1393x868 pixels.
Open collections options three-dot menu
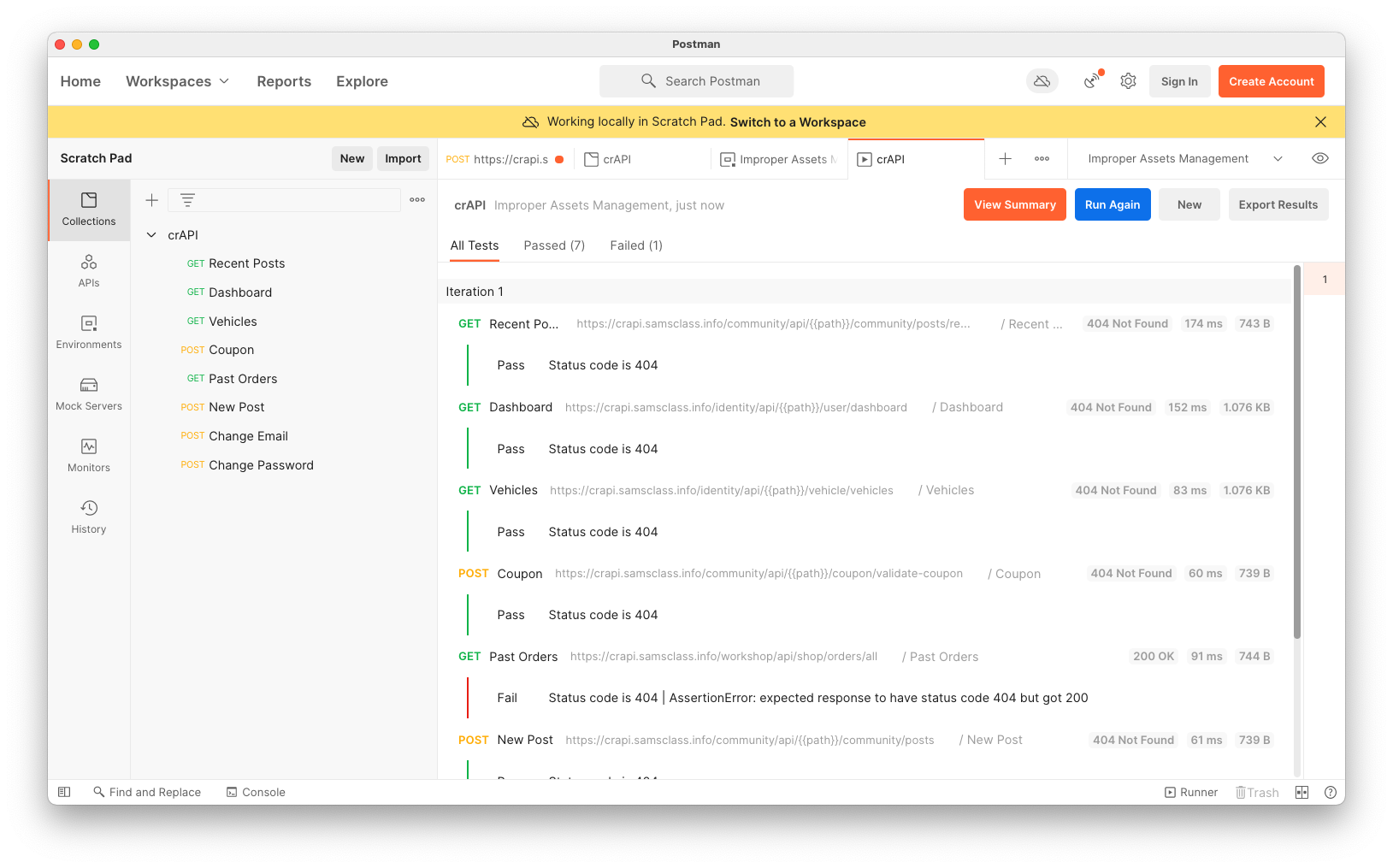pos(417,200)
